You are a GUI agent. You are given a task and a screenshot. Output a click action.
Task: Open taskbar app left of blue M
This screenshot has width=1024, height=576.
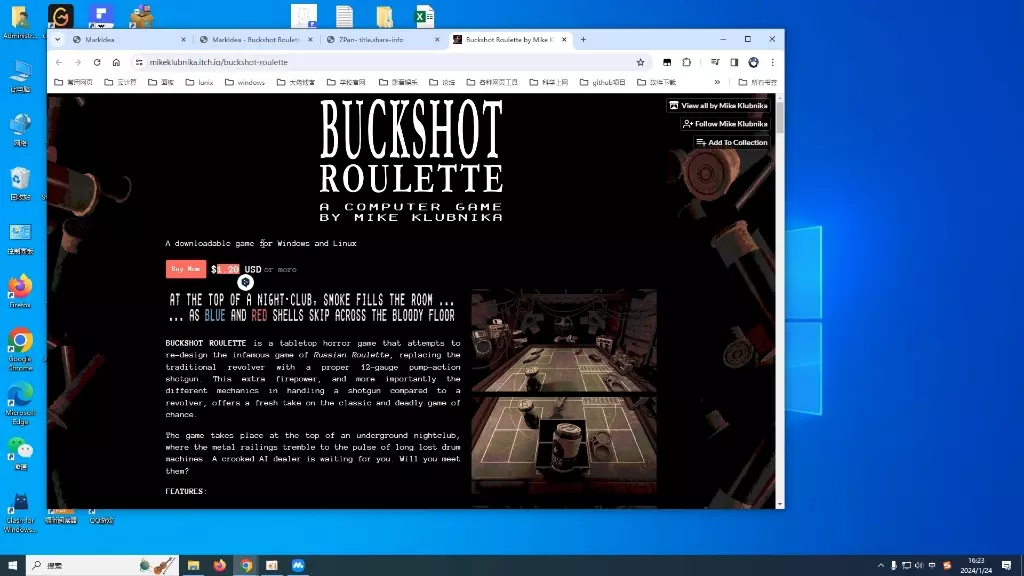coord(272,566)
